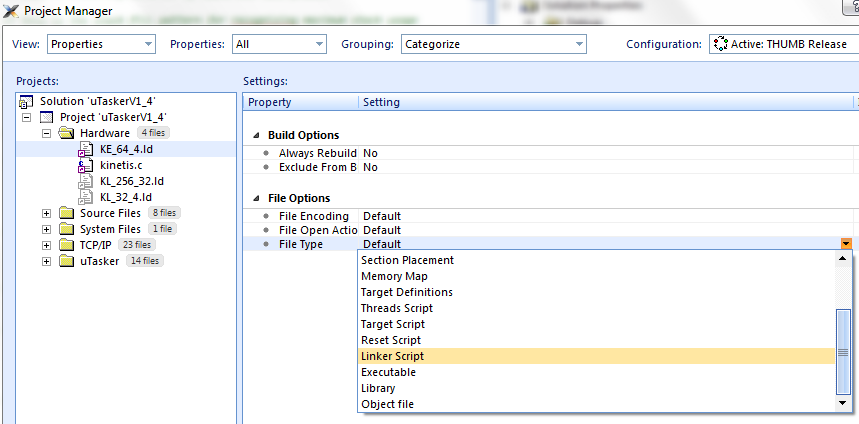This screenshot has height=424, width=859.
Task: Click the uTasker folder icon
Action: (x=66, y=261)
